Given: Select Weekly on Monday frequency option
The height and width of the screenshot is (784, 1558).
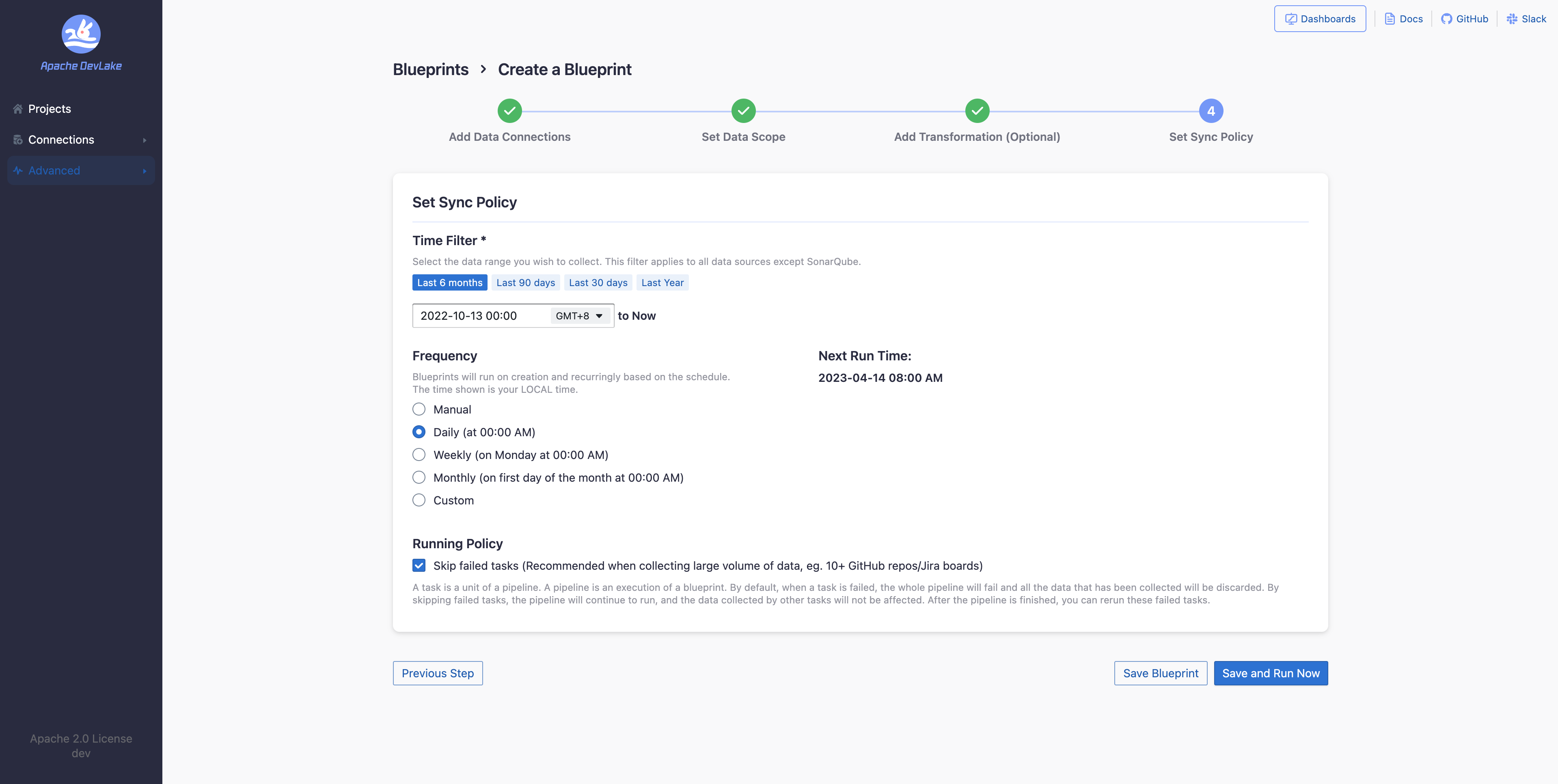Looking at the screenshot, I should click(419, 454).
